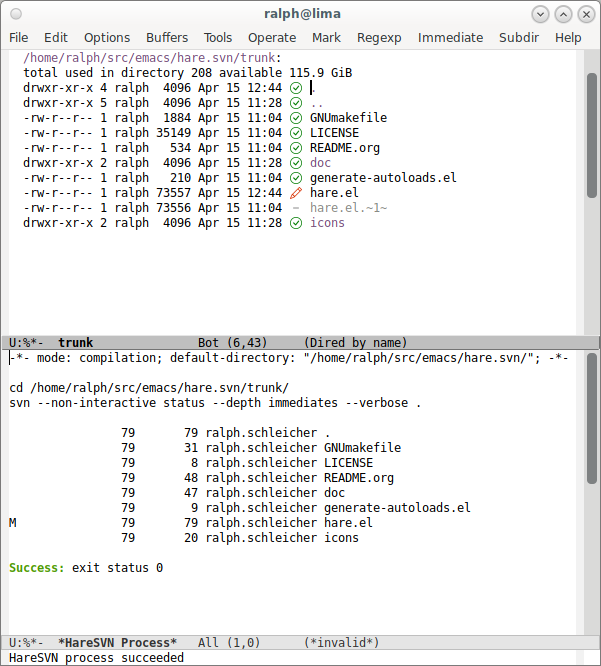601x666 pixels.
Task: Click the size 35149 of LICENSE row
Action: tap(173, 133)
